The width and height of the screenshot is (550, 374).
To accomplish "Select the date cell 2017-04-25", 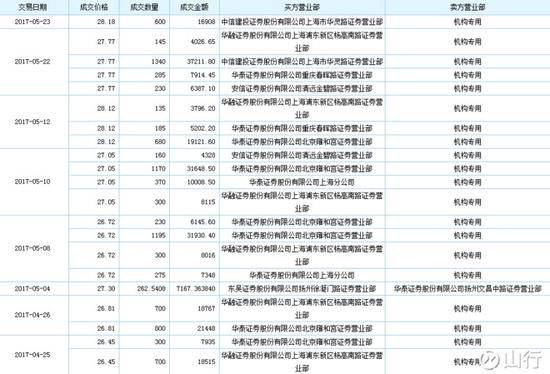I will tap(33, 355).
